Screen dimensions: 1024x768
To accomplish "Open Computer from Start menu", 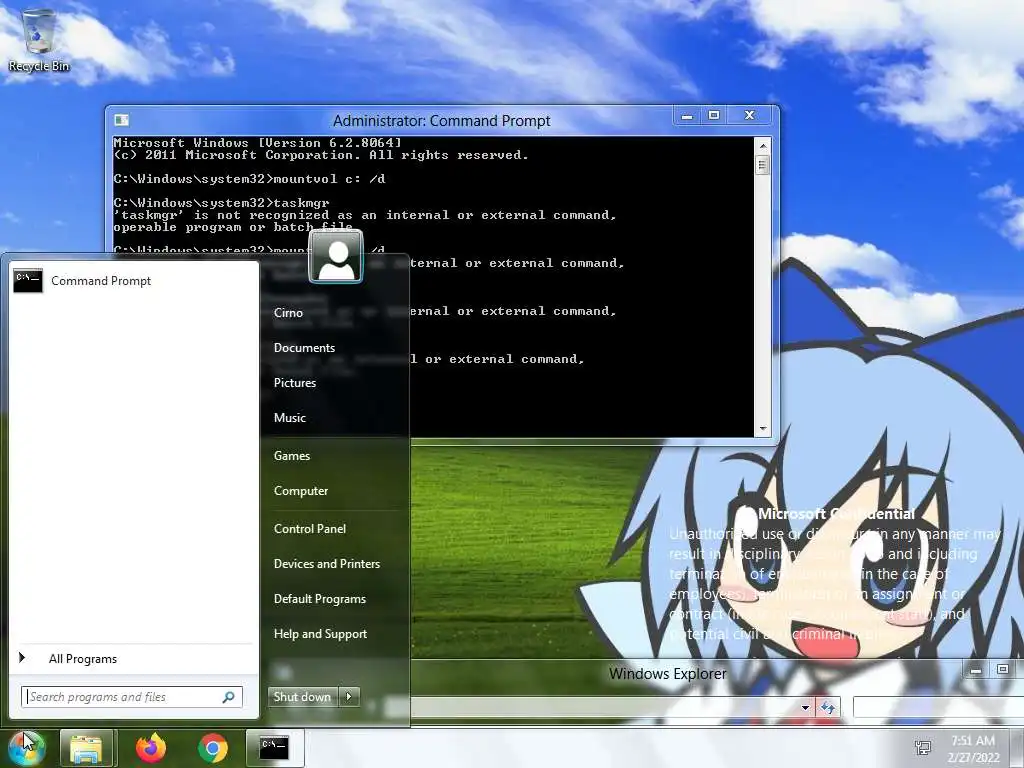I will tap(301, 491).
